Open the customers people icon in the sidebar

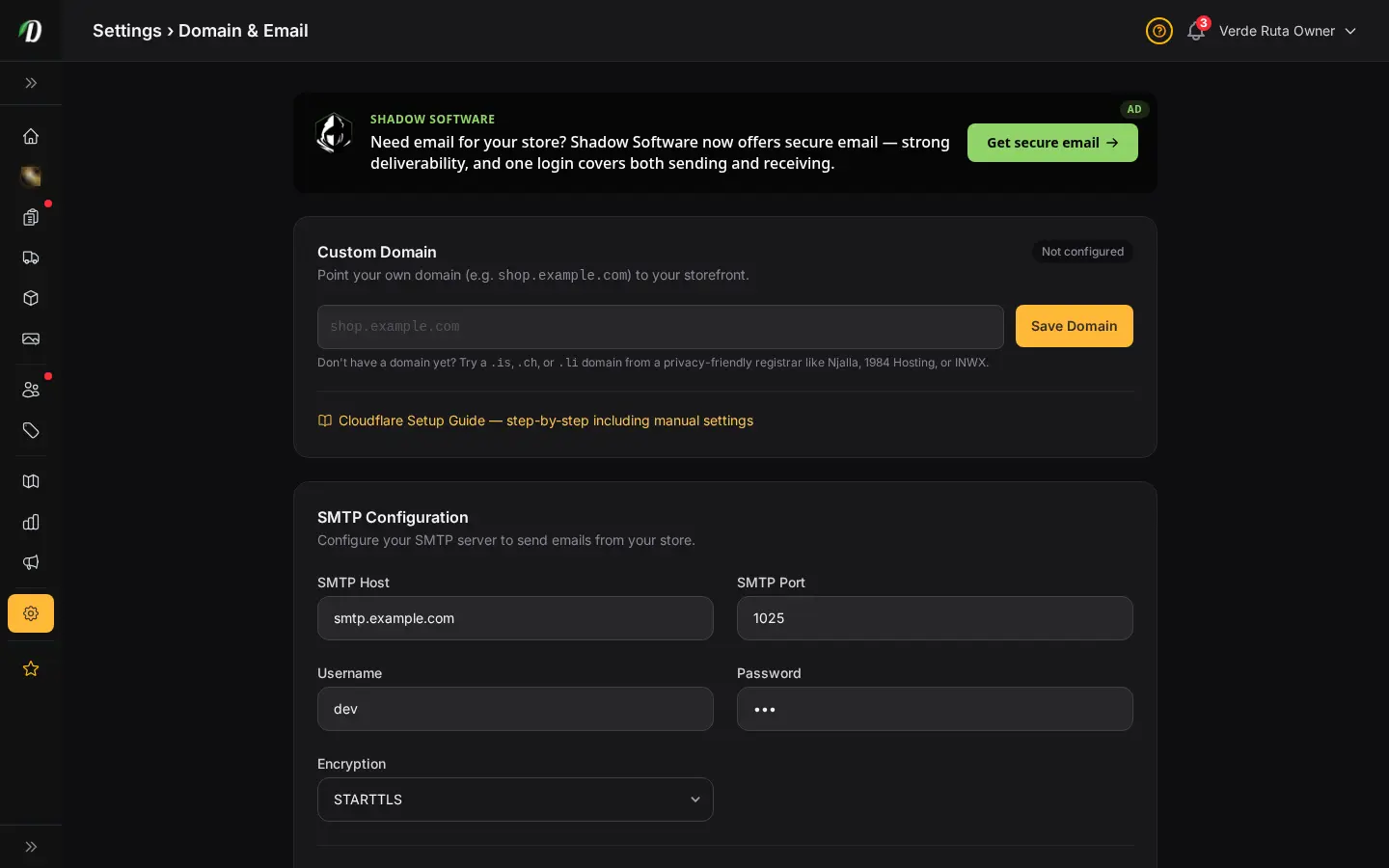[31, 390]
